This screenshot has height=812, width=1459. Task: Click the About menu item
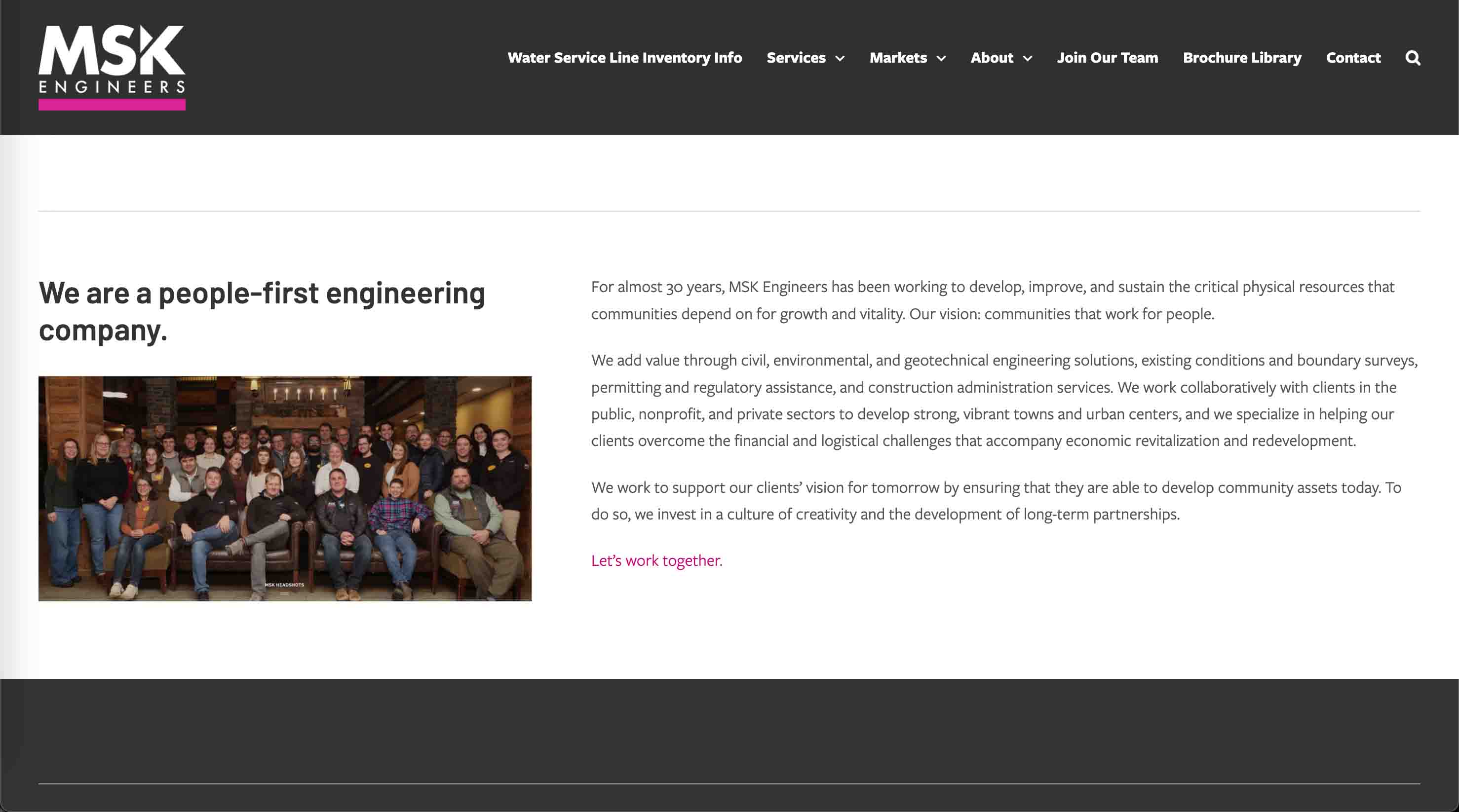[x=992, y=58]
